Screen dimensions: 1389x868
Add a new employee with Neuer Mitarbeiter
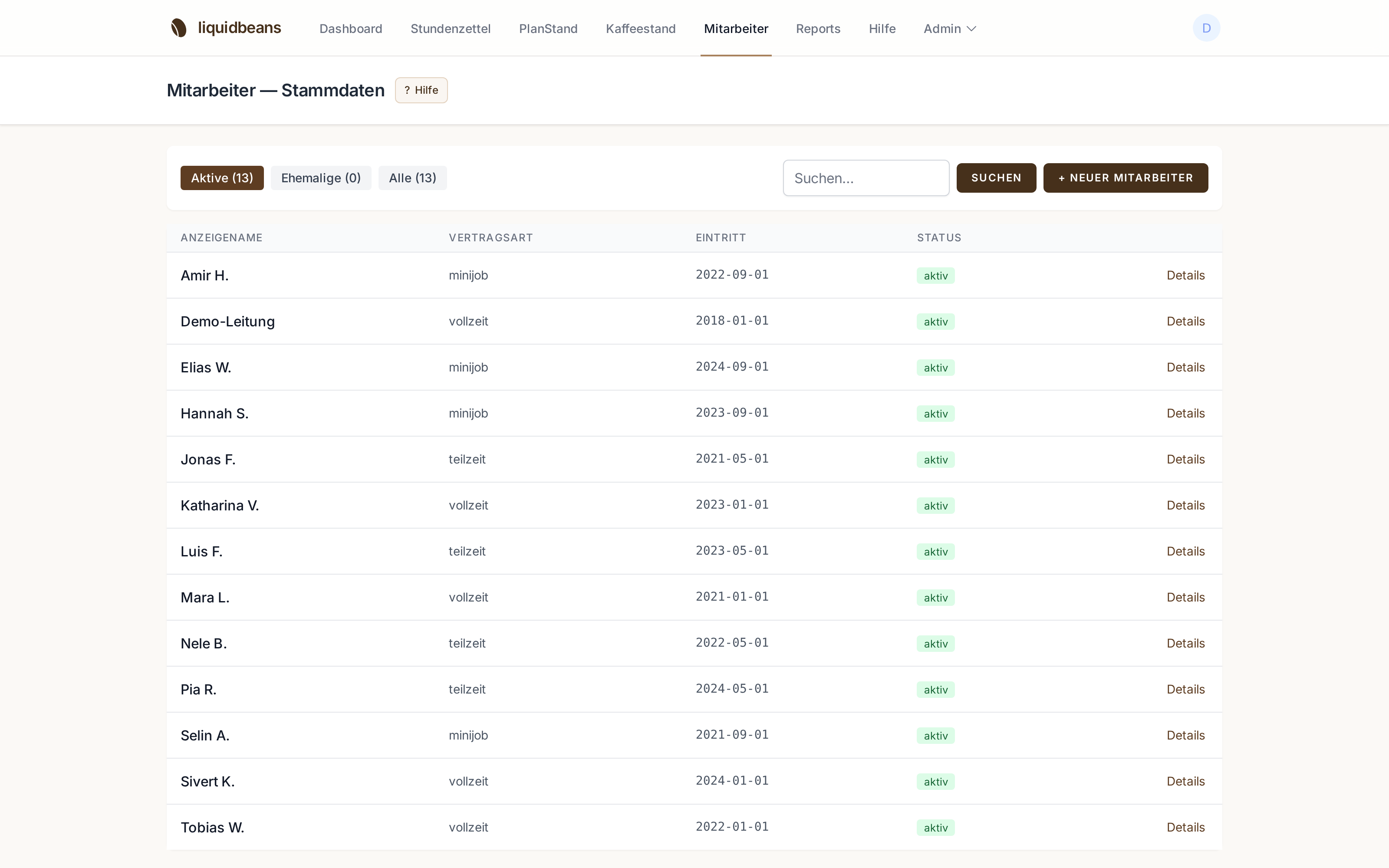[1125, 178]
